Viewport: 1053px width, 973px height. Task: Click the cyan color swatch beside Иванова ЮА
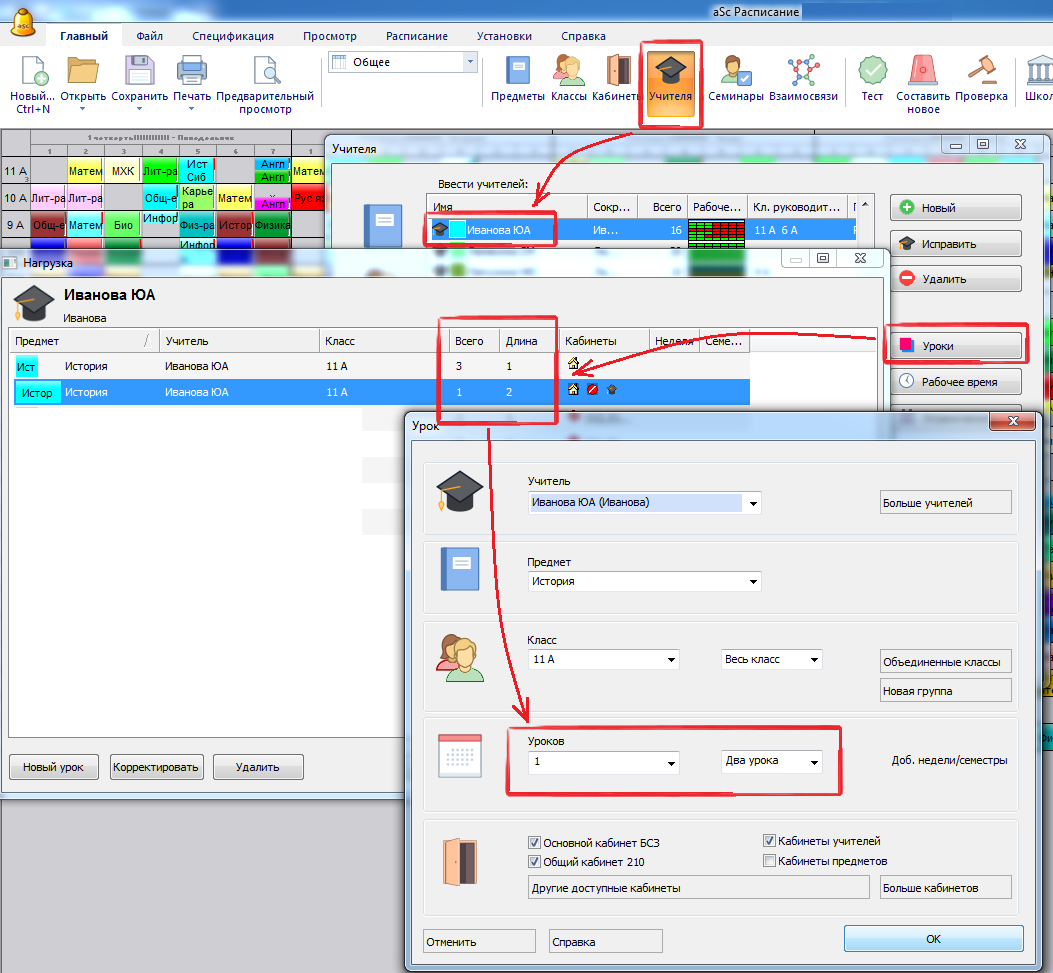457,229
